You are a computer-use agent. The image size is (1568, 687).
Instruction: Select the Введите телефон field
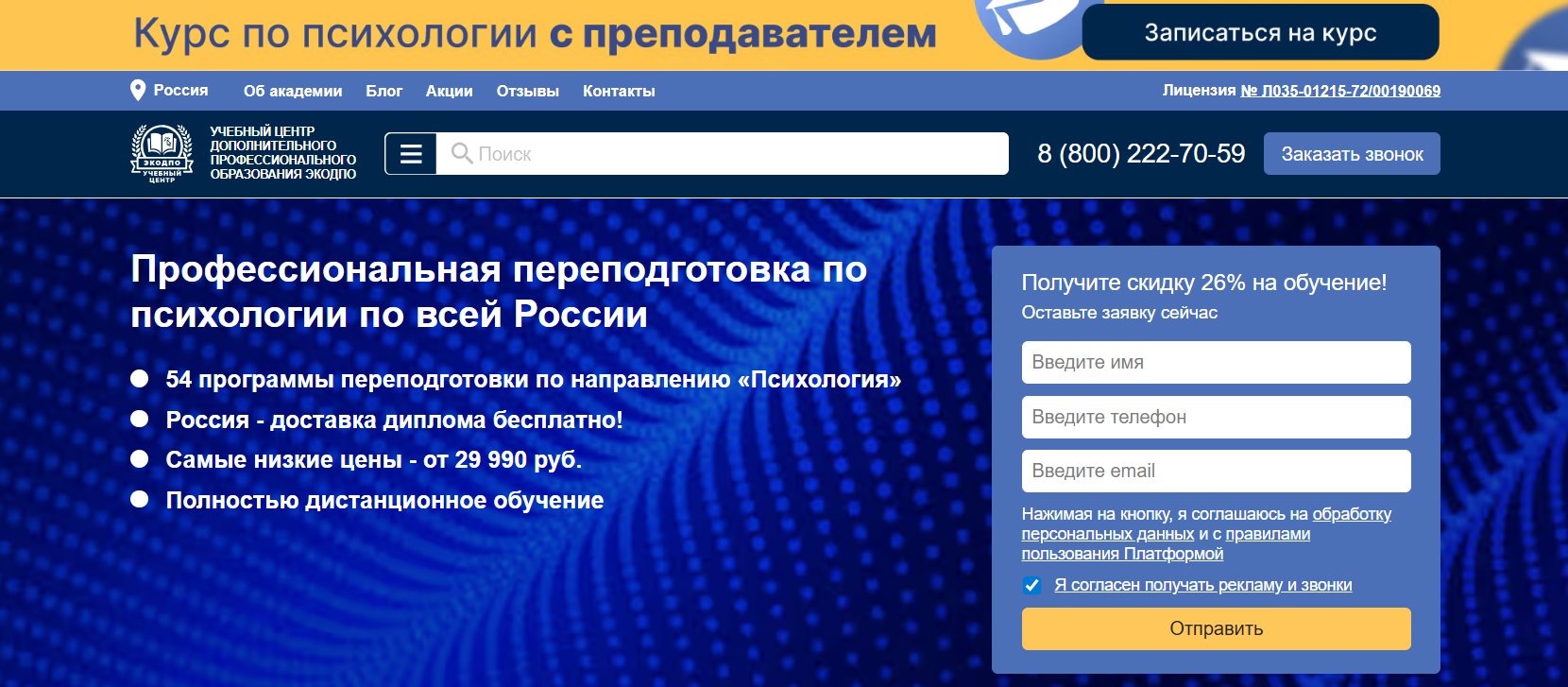pyautogui.click(x=1216, y=417)
